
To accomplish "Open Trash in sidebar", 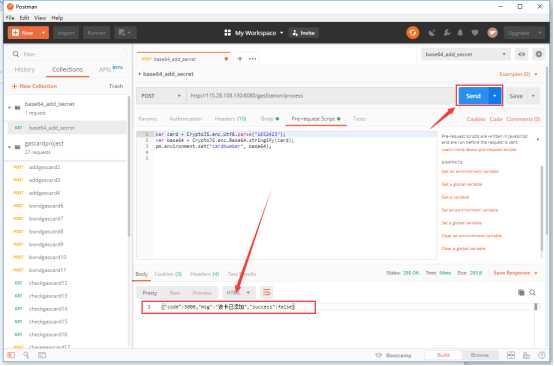I will coord(116,86).
